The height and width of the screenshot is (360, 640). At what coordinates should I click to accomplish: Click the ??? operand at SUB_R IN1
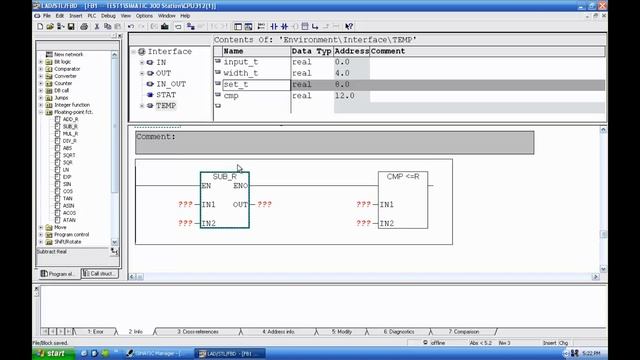[x=185, y=204]
